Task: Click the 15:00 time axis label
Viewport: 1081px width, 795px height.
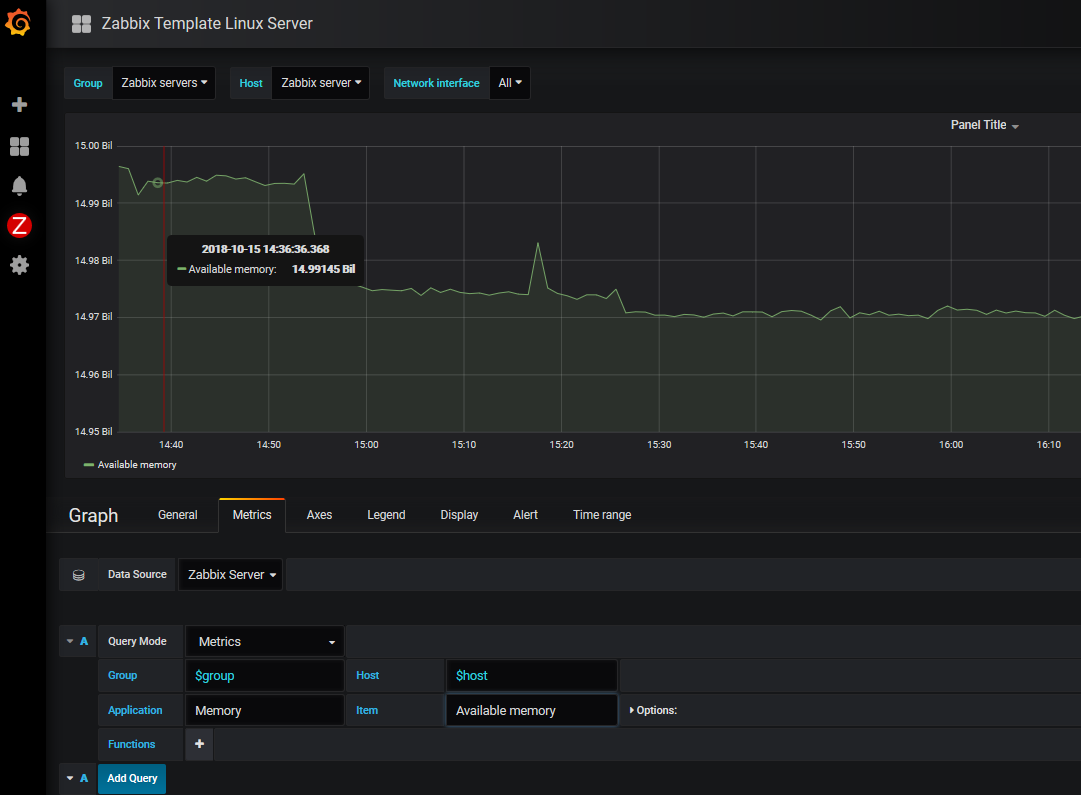Action: pos(366,445)
